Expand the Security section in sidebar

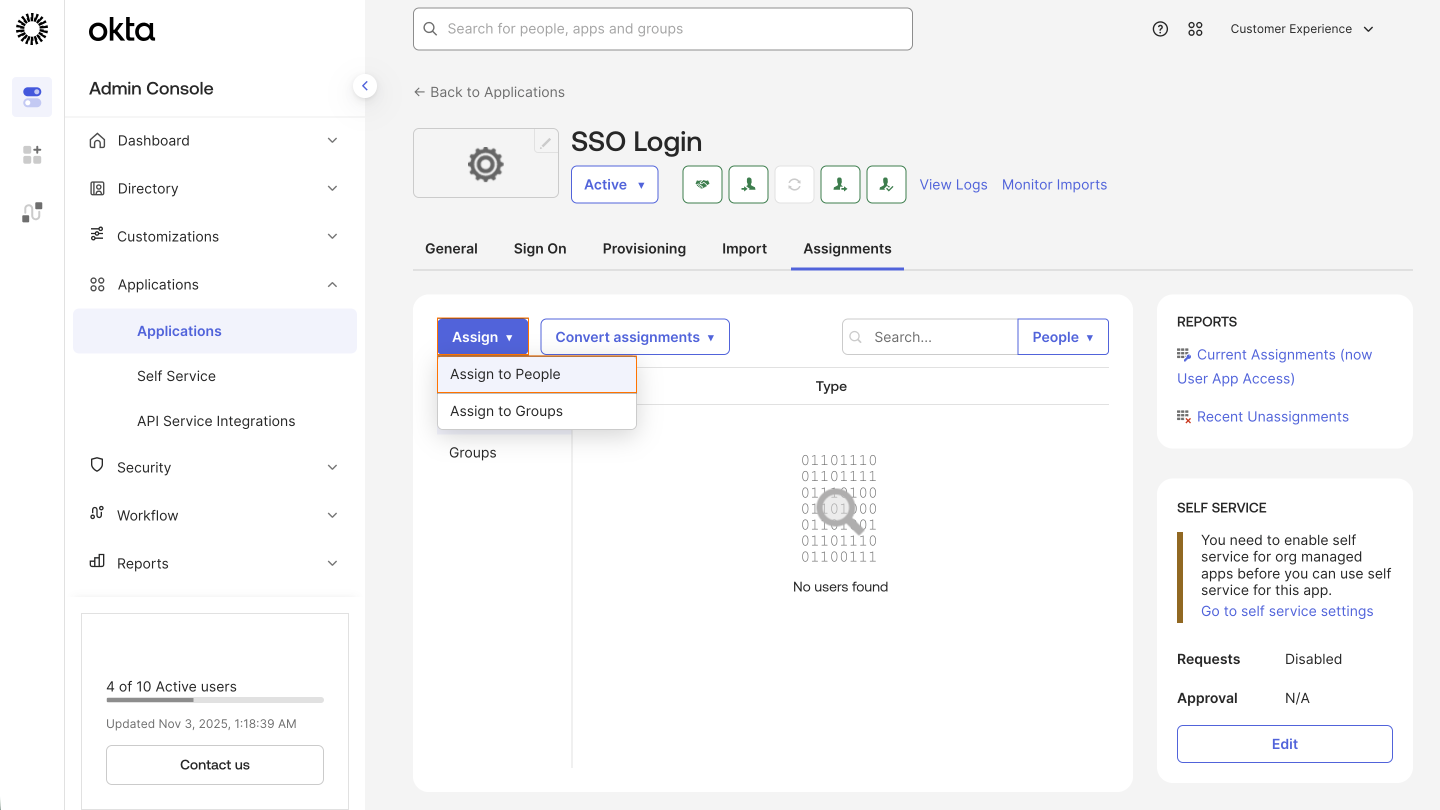(x=332, y=467)
